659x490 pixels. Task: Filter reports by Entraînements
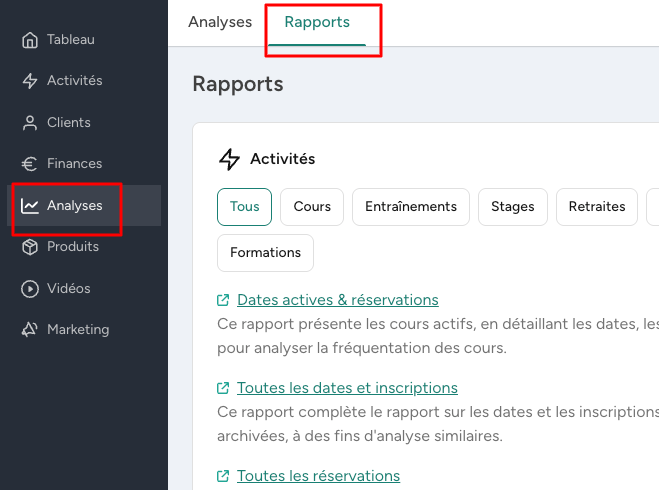click(411, 207)
